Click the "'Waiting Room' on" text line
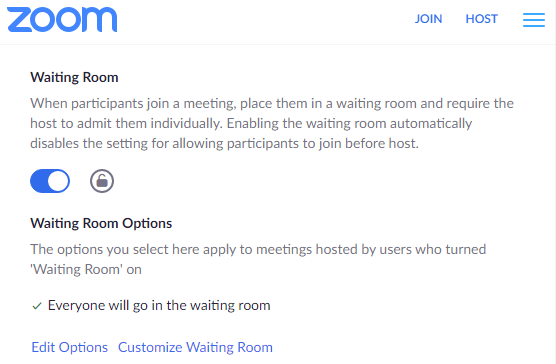The height and width of the screenshot is (364, 556). click(x=86, y=270)
